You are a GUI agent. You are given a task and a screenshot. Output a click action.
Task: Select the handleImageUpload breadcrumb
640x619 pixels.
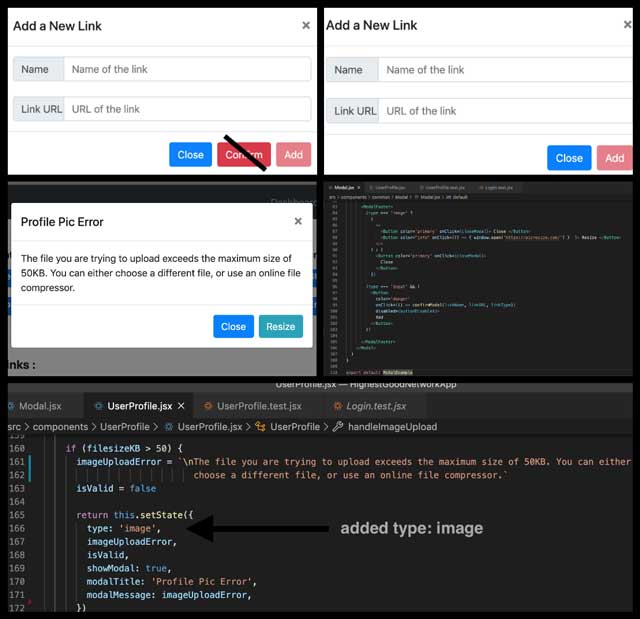click(391, 427)
